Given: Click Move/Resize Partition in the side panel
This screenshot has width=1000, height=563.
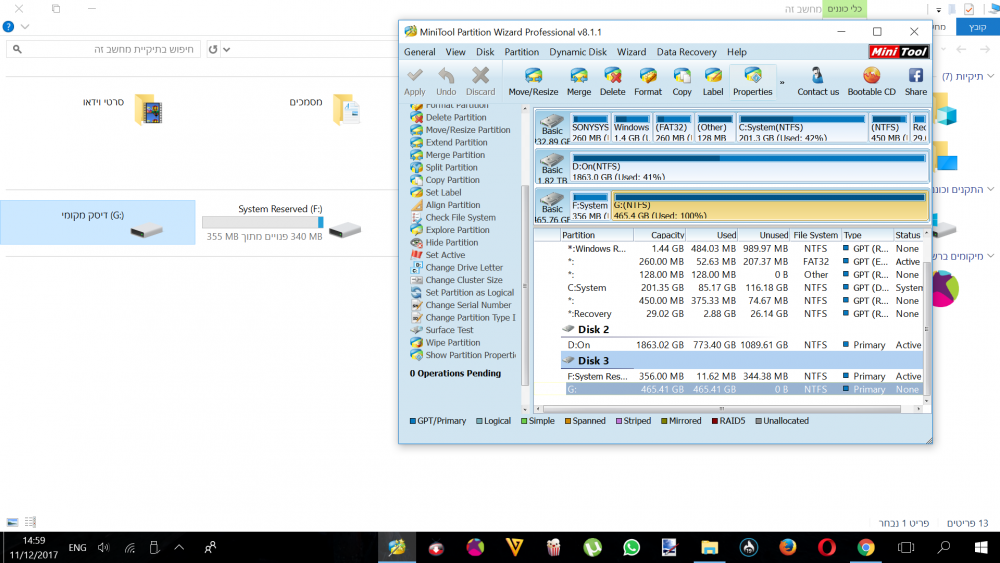Looking at the screenshot, I should pos(467,130).
